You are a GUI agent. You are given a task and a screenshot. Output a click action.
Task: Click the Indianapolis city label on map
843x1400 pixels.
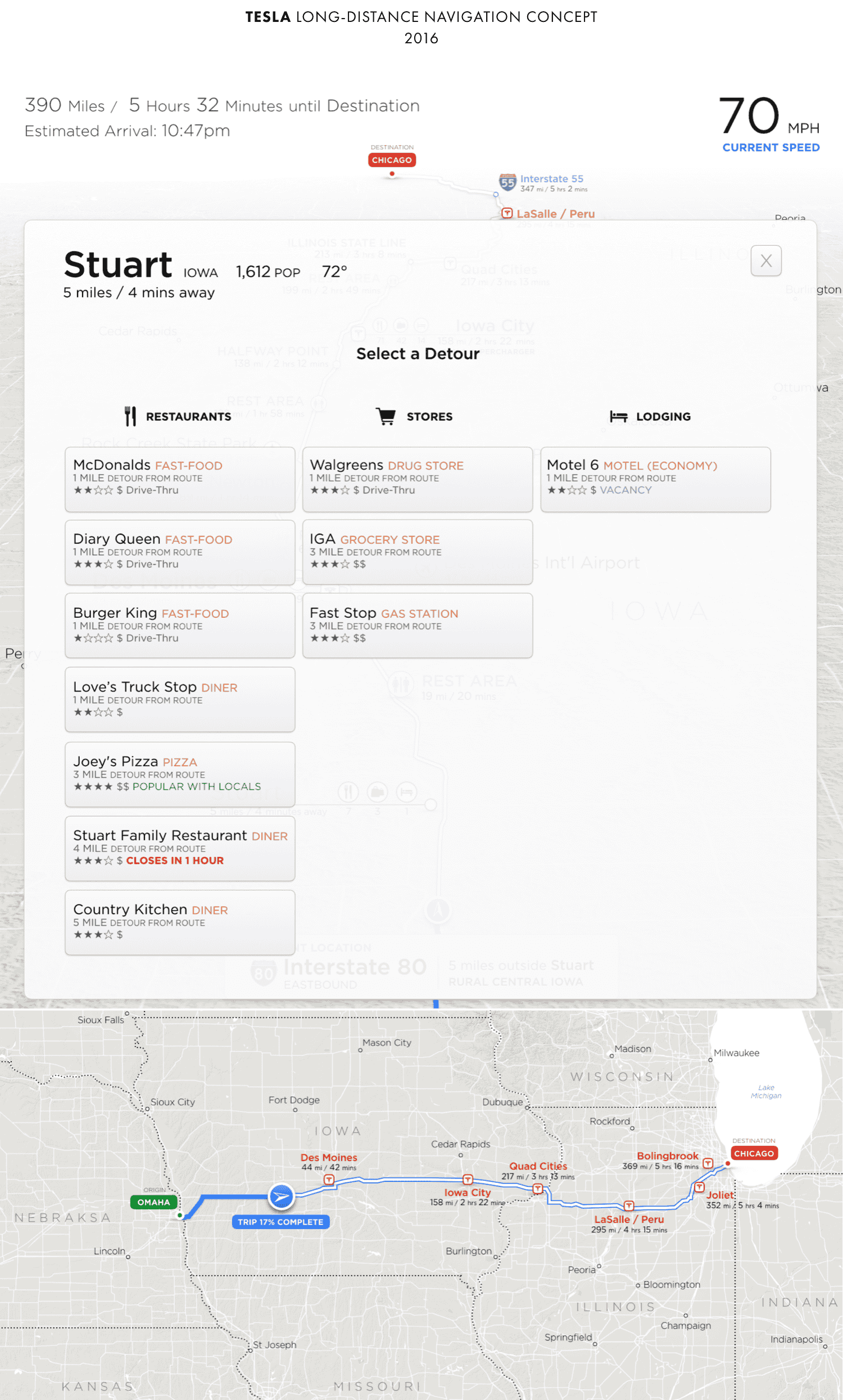[796, 1339]
